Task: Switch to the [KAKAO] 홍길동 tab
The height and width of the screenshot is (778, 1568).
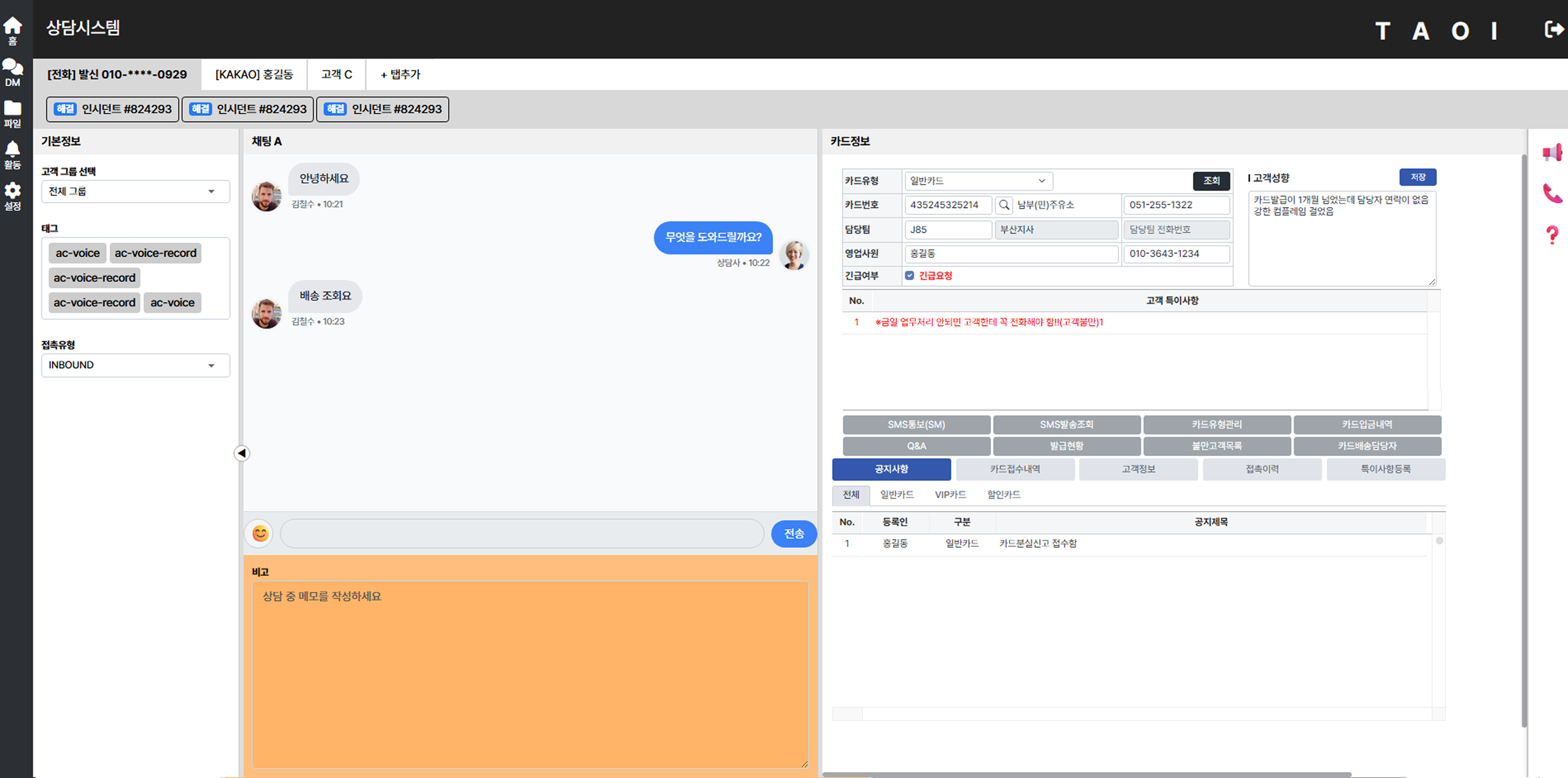Action: point(254,74)
